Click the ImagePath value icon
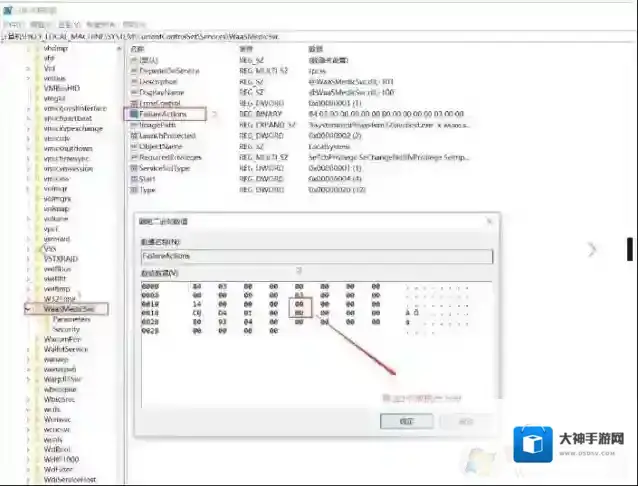Image resolution: width=638 pixels, height=486 pixels. click(134, 125)
